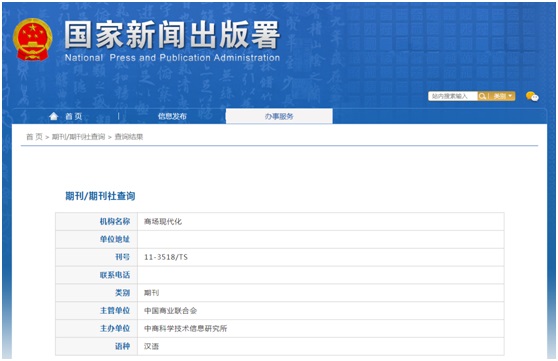Viewport: 558px width, 361px height.
Task: Select the 主管单位 row label
Action: [115, 310]
